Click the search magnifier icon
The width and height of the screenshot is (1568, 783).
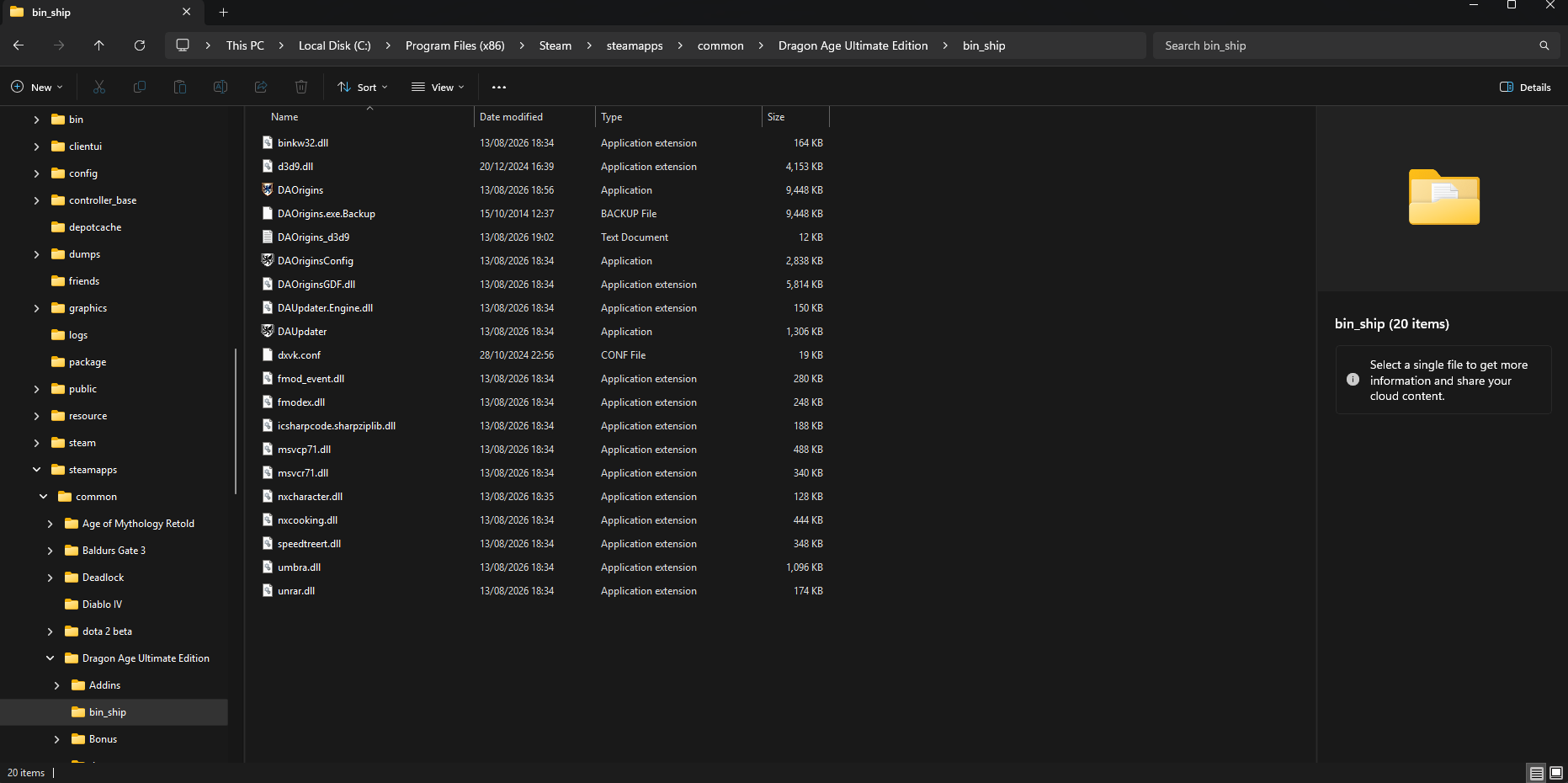pyautogui.click(x=1544, y=45)
